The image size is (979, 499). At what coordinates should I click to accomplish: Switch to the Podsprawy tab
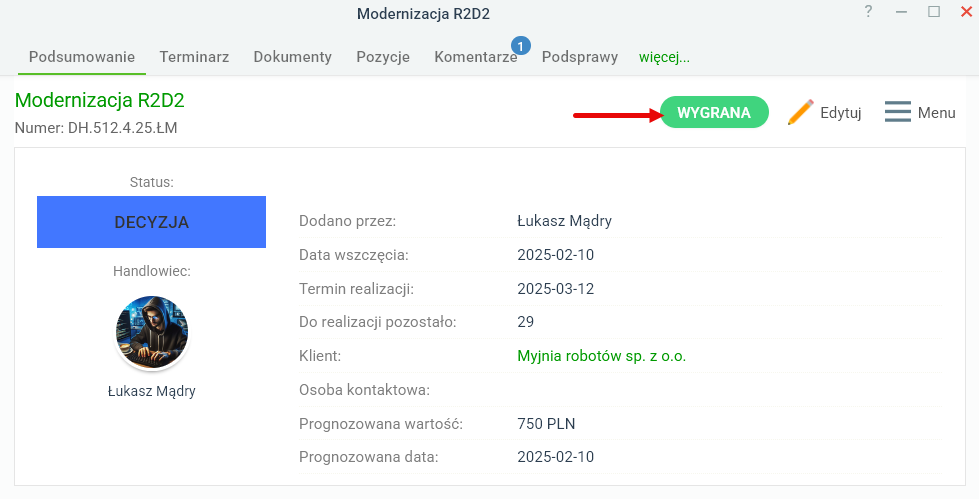[579, 57]
